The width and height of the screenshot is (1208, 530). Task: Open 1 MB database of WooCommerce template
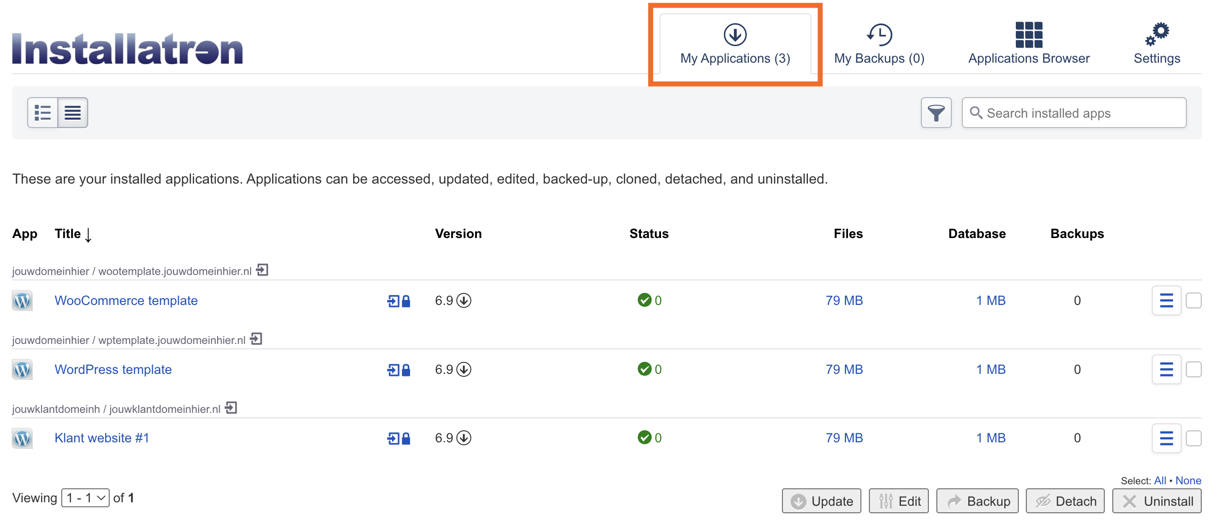pos(990,301)
